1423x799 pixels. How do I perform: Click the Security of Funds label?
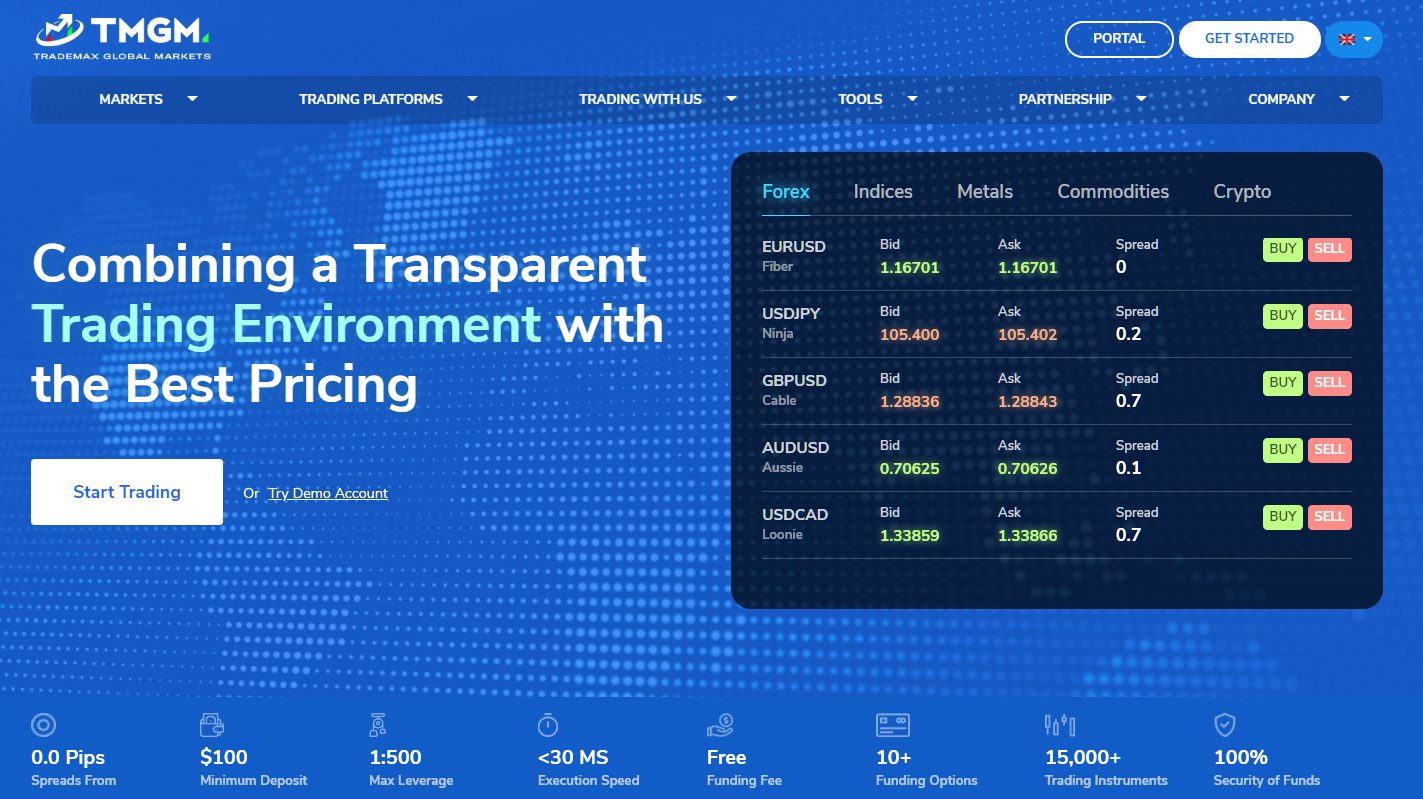point(1267,780)
